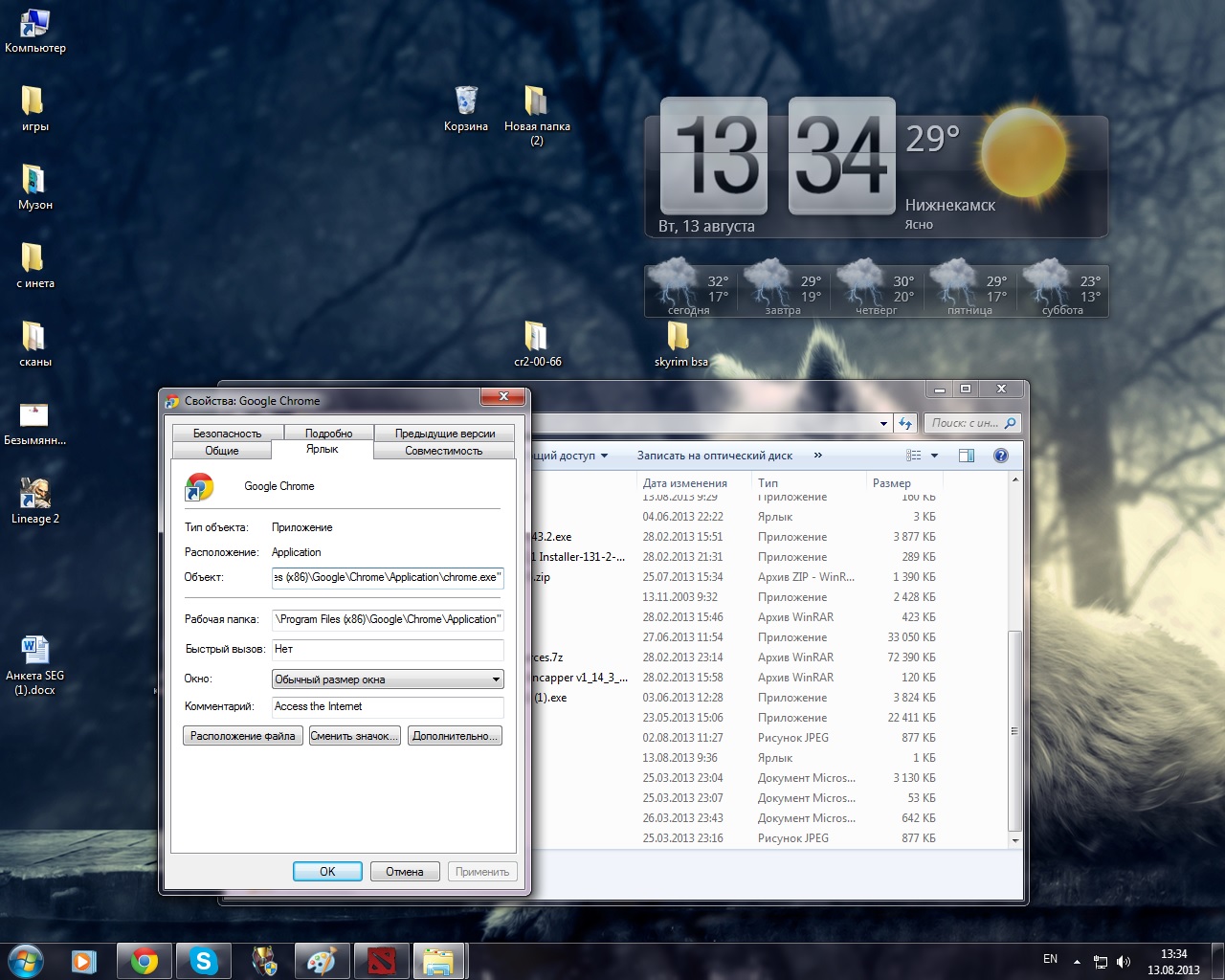Click the Windows Media Player taskbar icon
The height and width of the screenshot is (980, 1225).
[84, 961]
